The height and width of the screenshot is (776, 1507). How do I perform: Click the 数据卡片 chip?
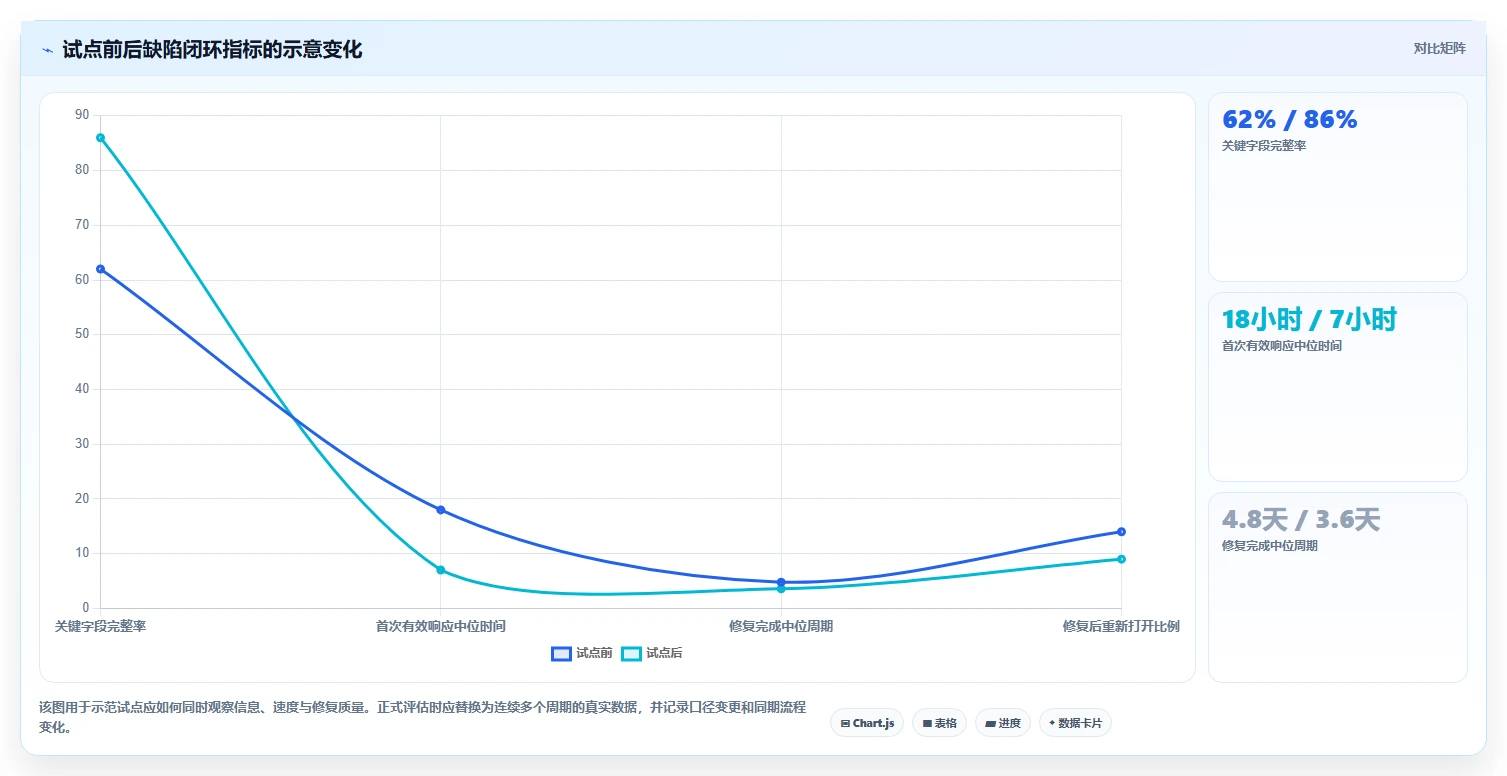(x=1075, y=723)
